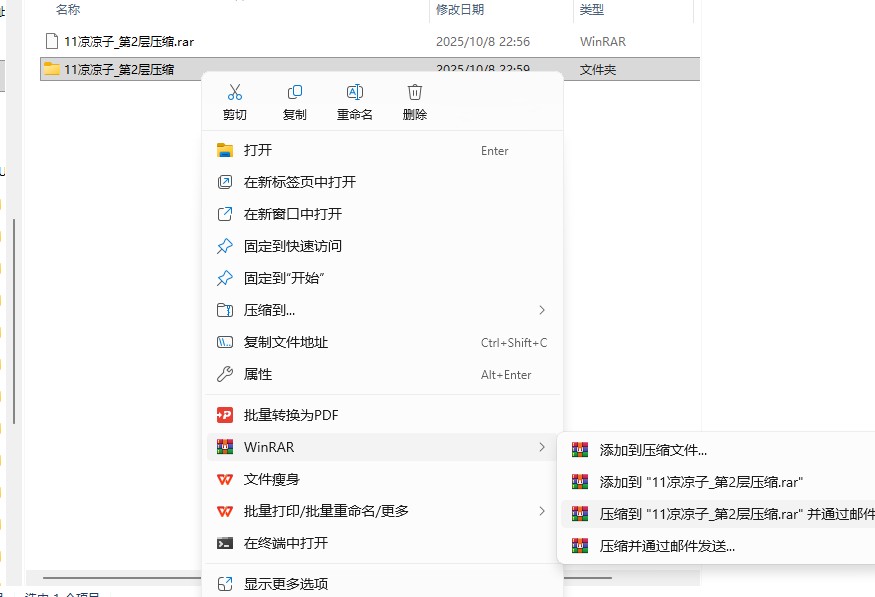875x597 pixels.
Task: Open 属性 properties entry
Action: tap(258, 374)
